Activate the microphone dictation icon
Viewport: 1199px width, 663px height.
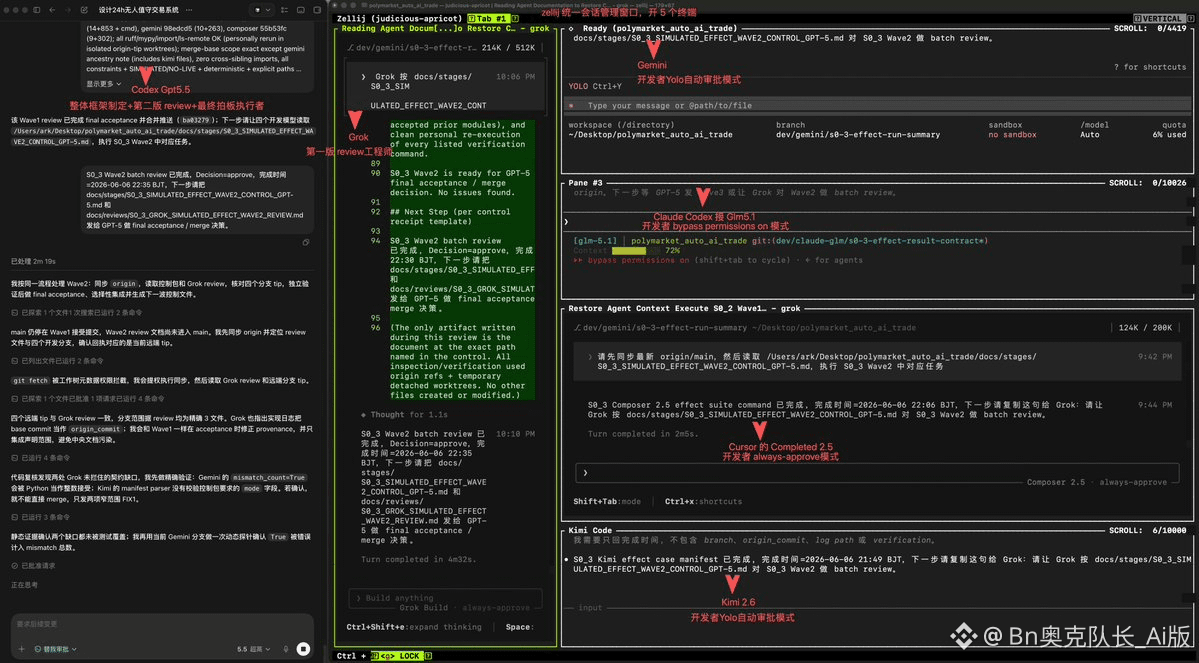[x=286, y=648]
